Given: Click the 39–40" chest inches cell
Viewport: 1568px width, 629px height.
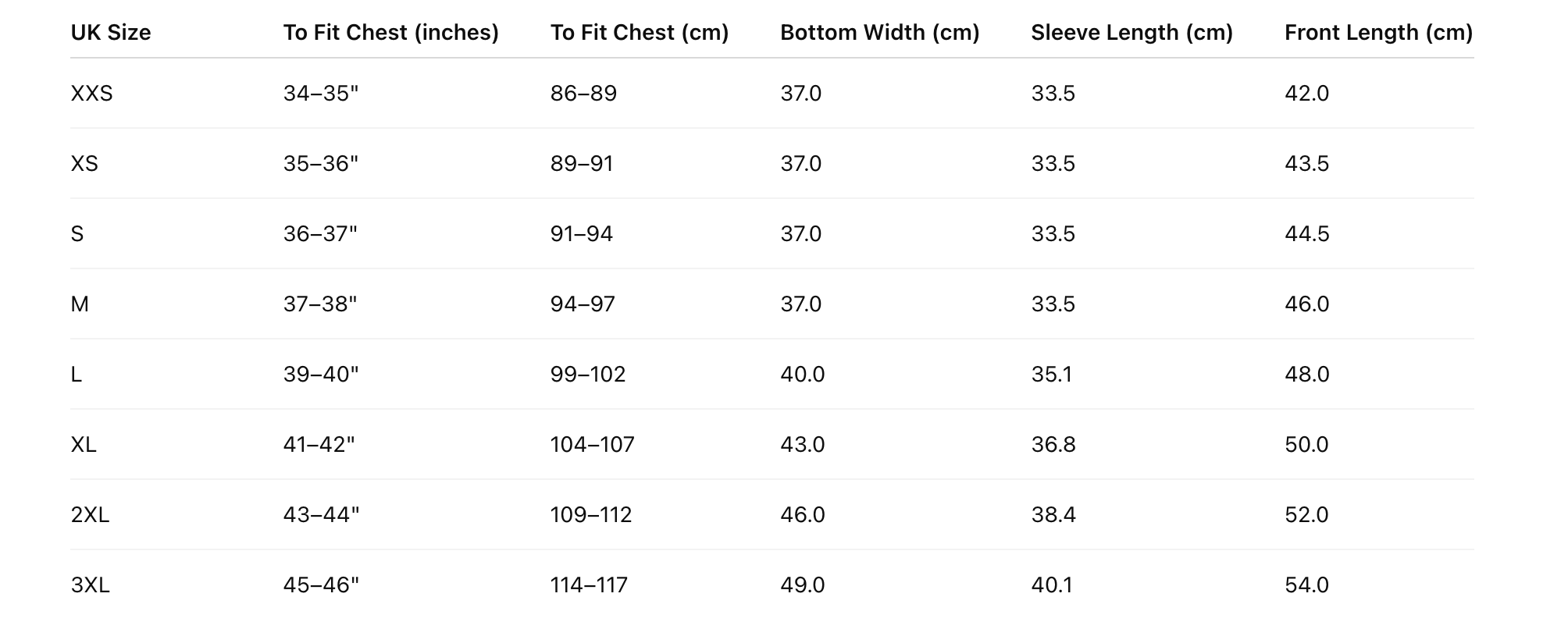Looking at the screenshot, I should click(x=321, y=375).
